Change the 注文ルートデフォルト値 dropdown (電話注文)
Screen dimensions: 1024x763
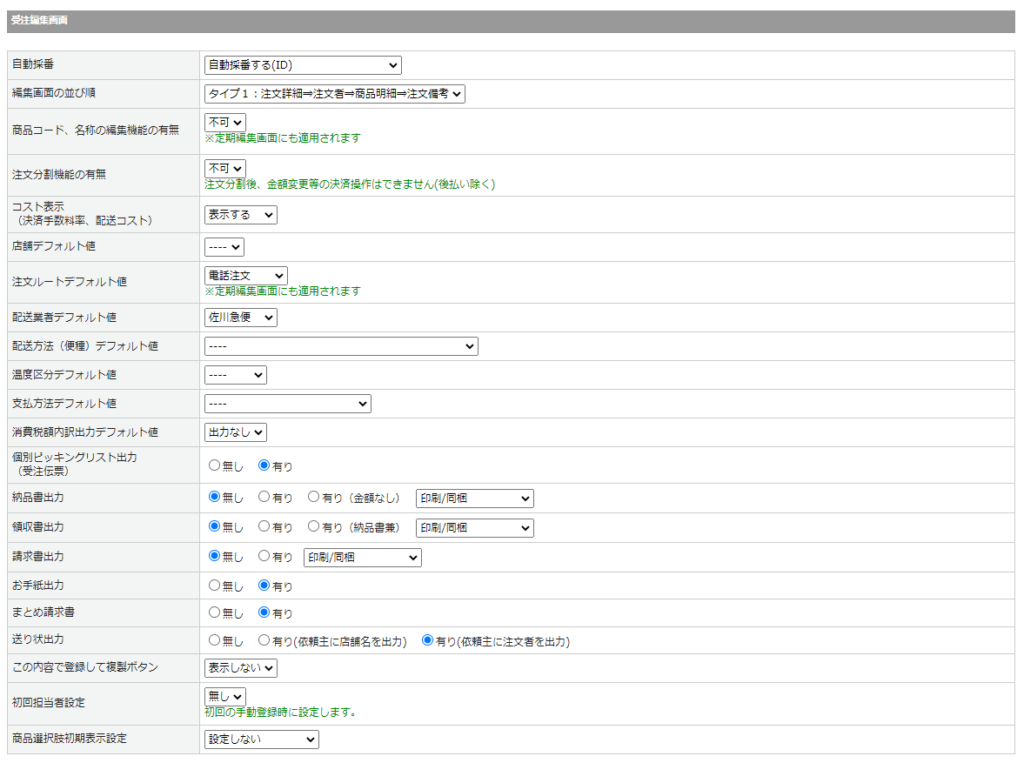tap(246, 275)
